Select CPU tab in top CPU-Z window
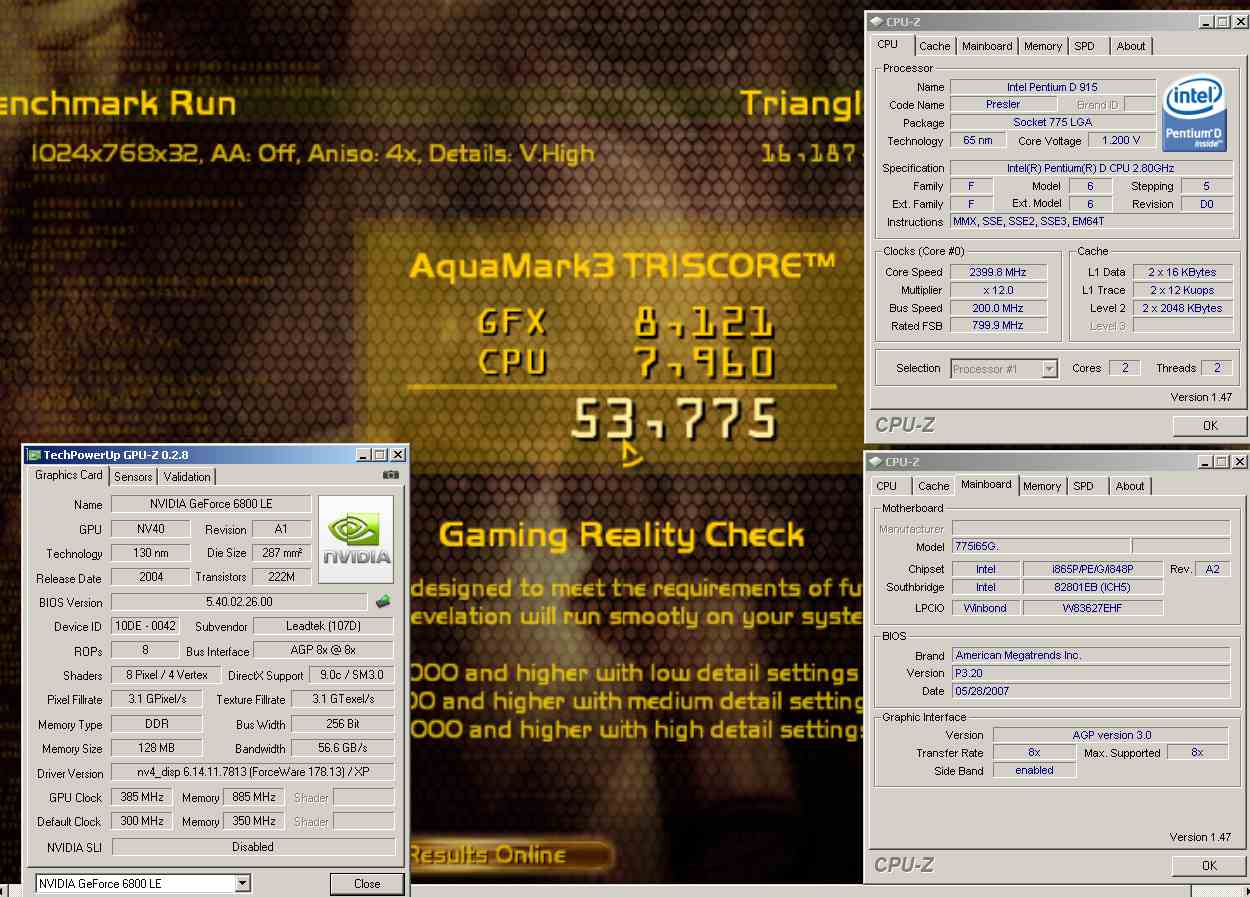 tap(888, 45)
